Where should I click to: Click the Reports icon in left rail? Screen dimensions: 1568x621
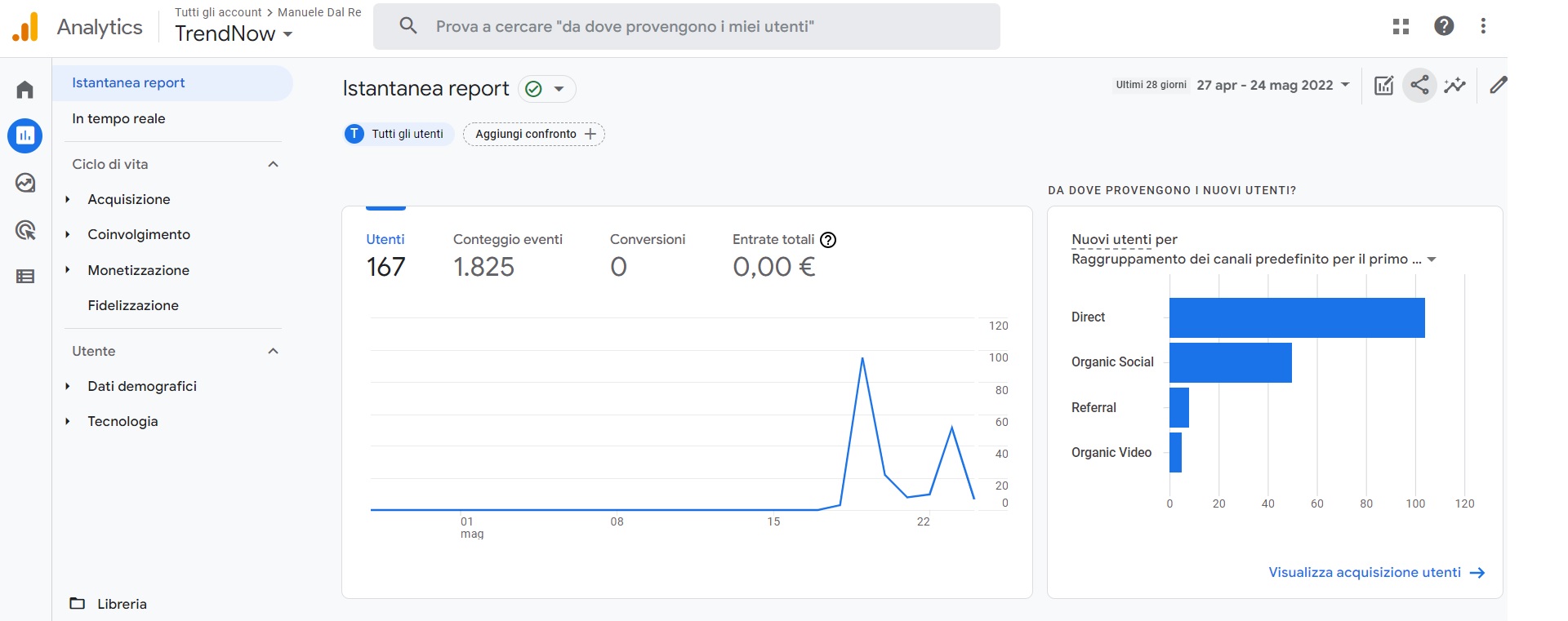tap(24, 135)
